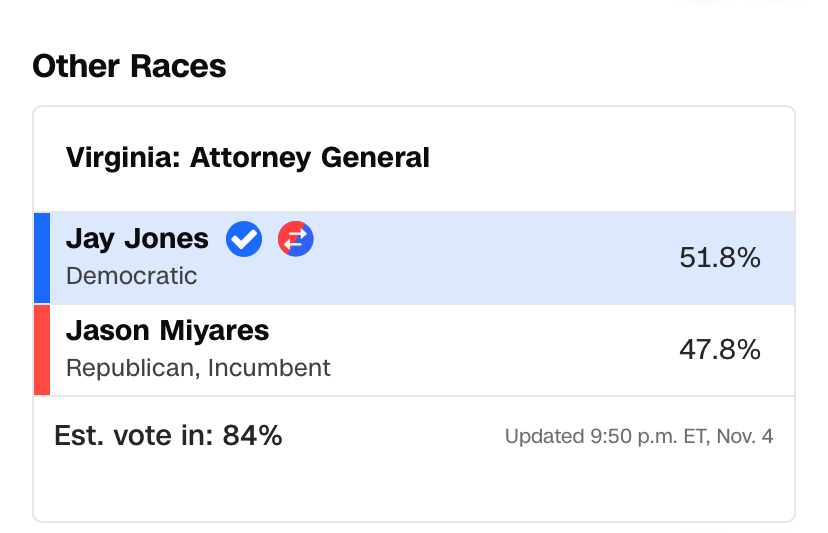
Task: Click the 84% estimated vote figure
Action: (252, 436)
